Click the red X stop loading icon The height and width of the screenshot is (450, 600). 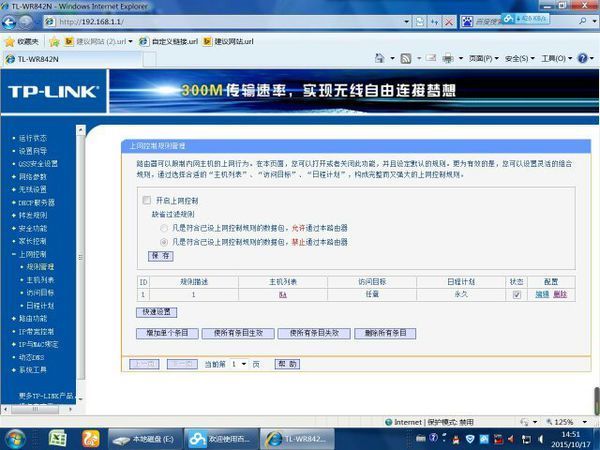449,22
